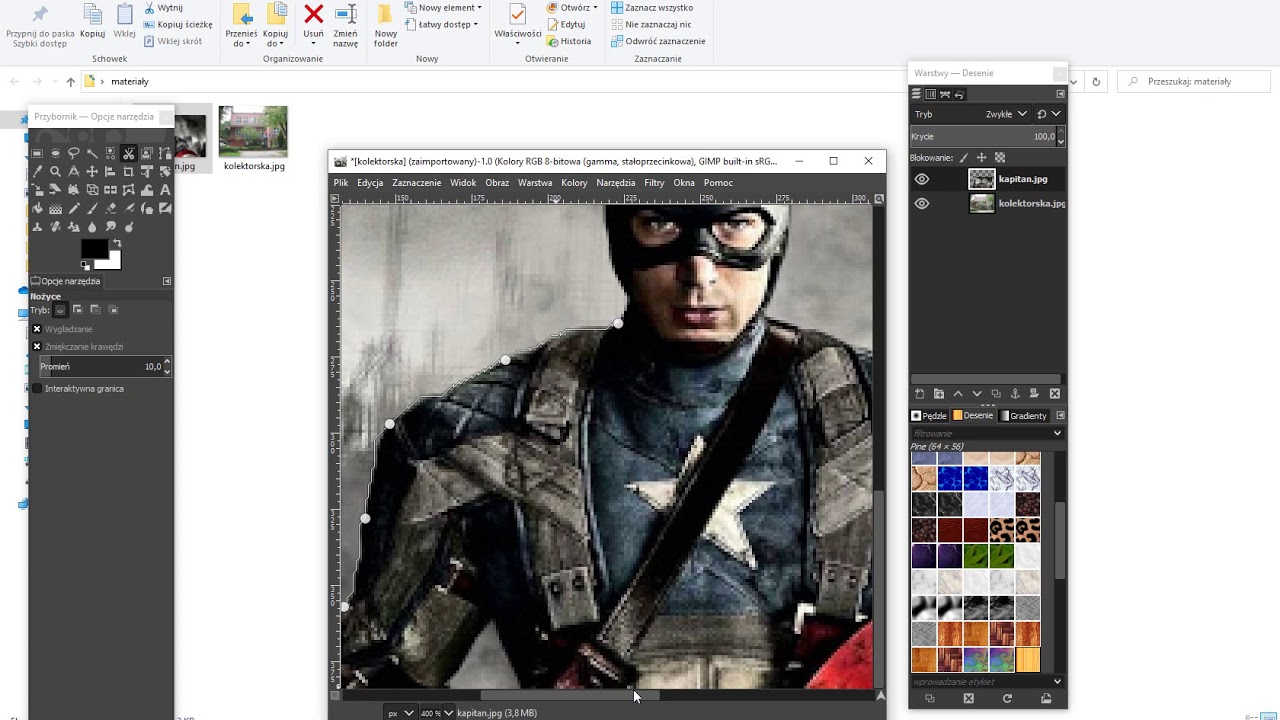
Task: Delete the selected layer
Action: tap(1054, 394)
